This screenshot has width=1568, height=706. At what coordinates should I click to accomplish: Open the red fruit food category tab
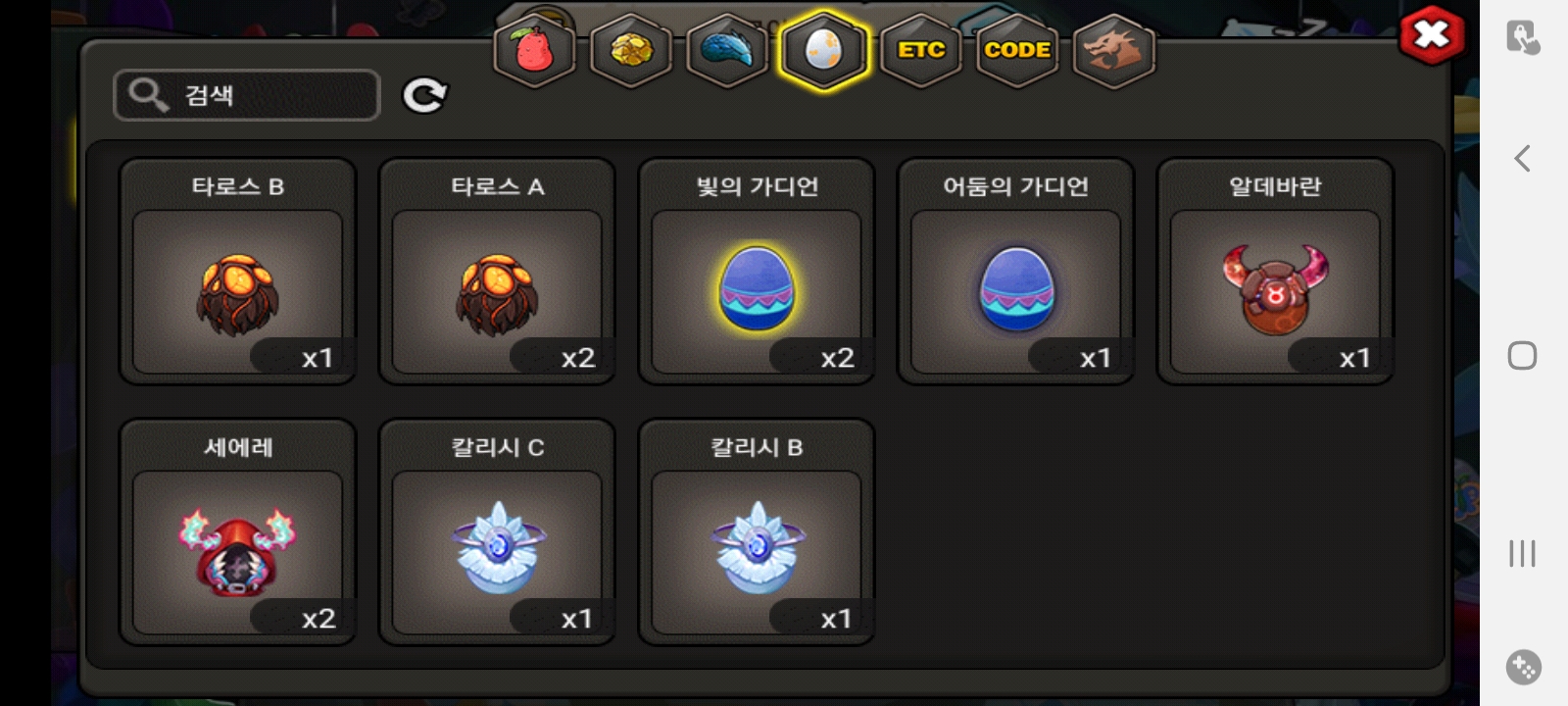point(534,51)
